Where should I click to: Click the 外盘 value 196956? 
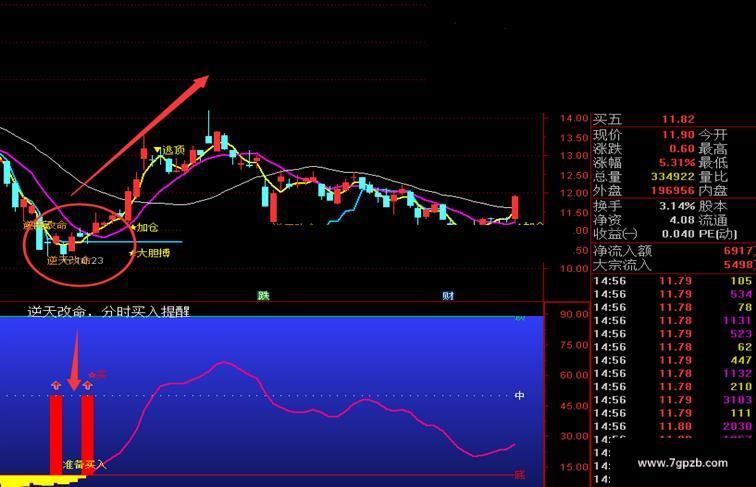(x=673, y=190)
